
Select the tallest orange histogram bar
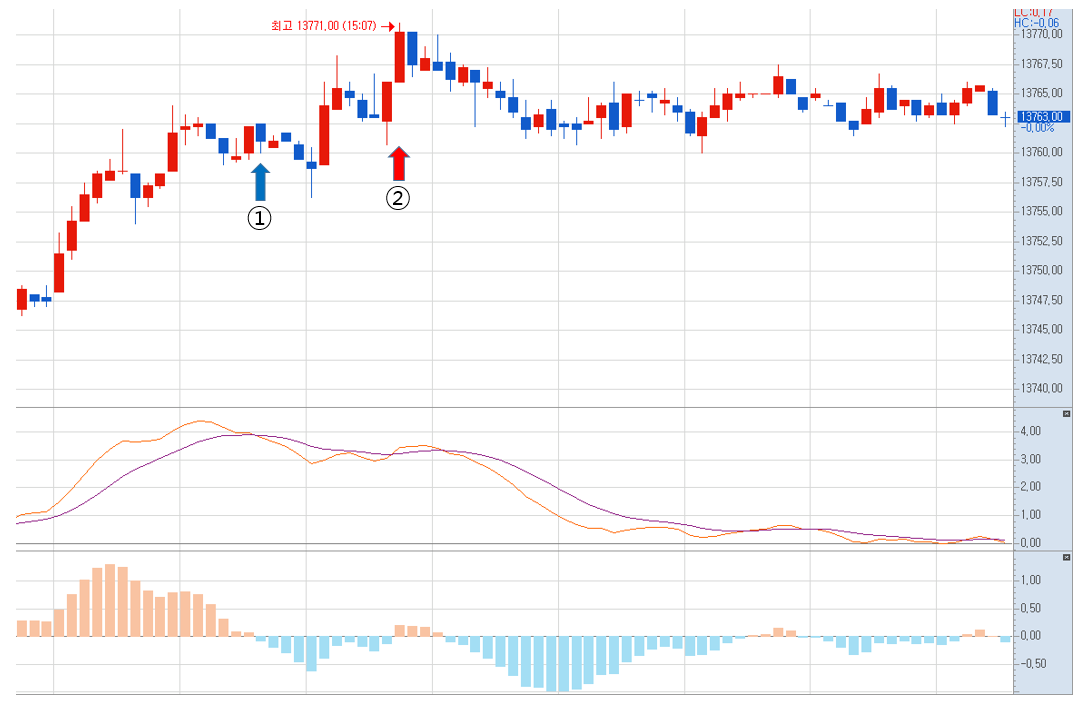[110, 600]
